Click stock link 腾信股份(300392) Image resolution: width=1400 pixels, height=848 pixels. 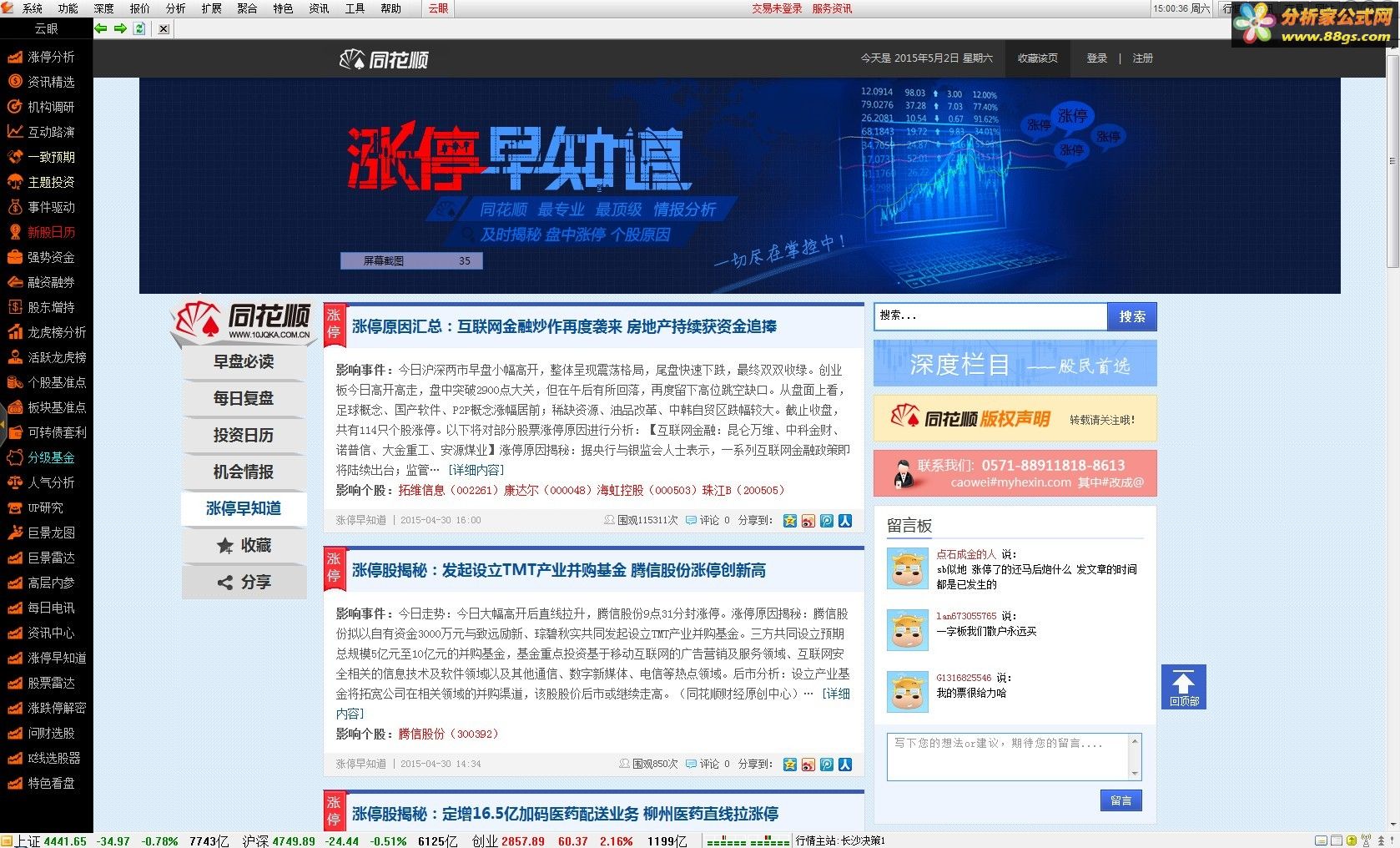(448, 734)
